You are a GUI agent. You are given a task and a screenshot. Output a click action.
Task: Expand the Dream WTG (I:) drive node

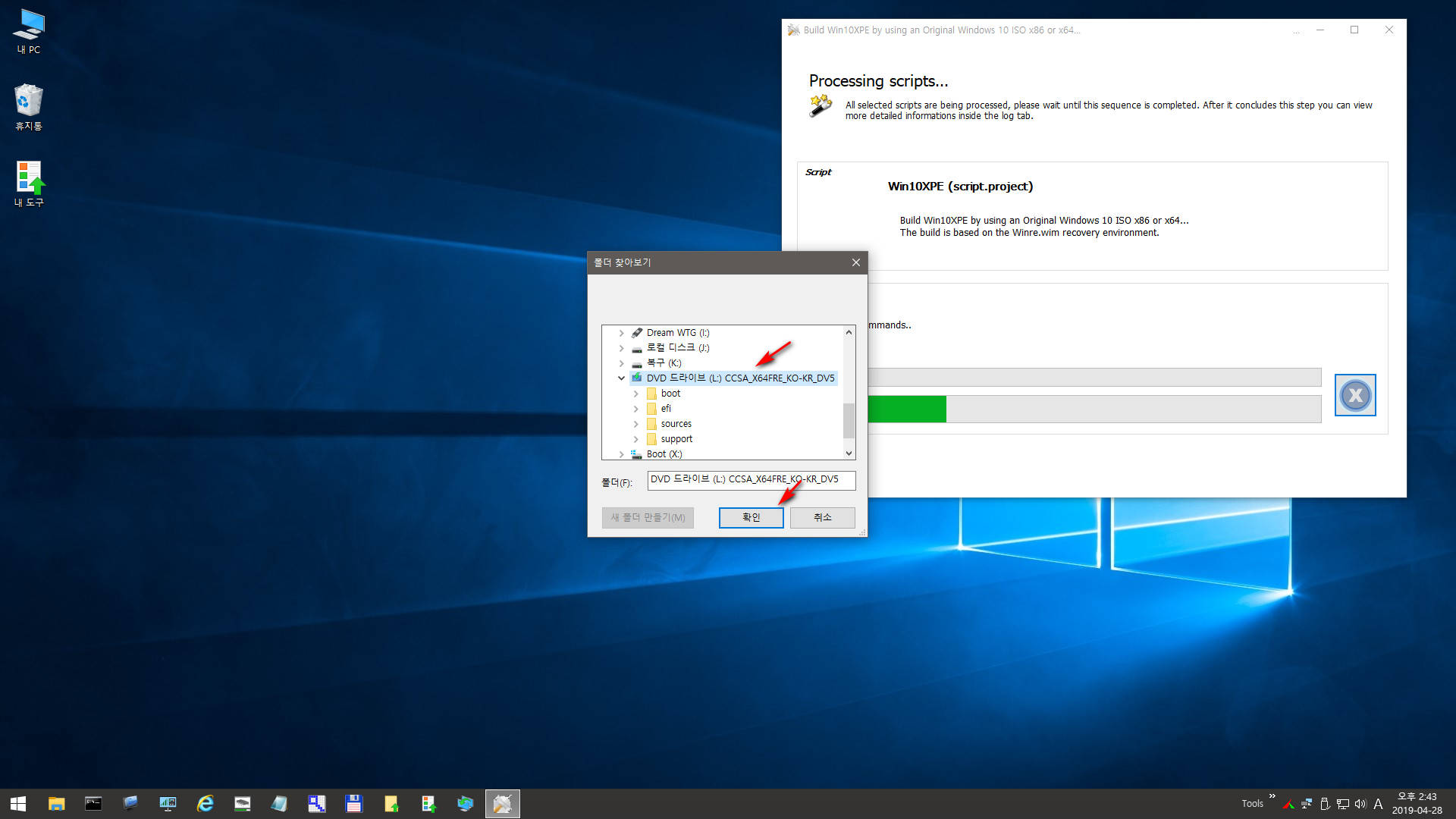[621, 333]
